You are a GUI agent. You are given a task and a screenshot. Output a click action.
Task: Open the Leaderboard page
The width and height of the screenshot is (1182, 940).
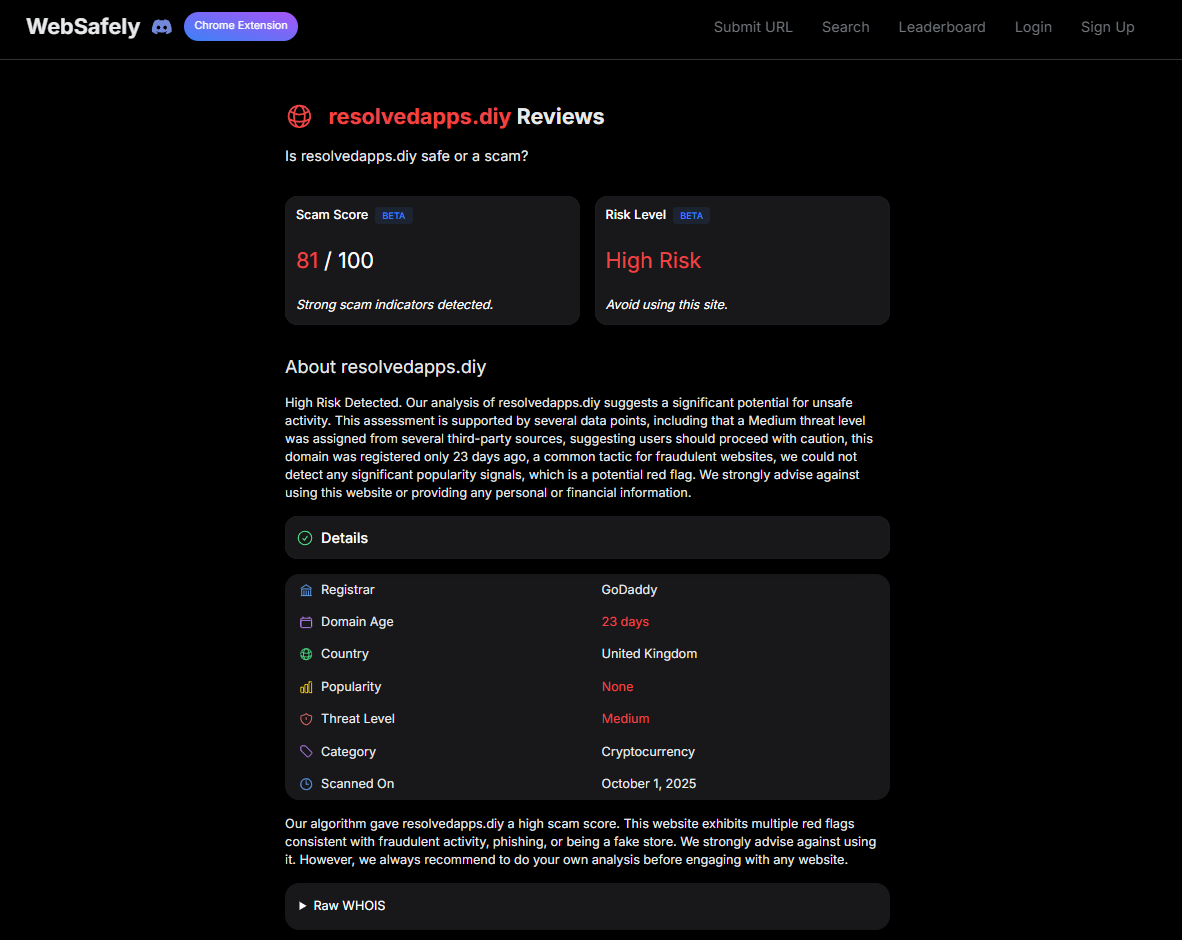pyautogui.click(x=942, y=27)
